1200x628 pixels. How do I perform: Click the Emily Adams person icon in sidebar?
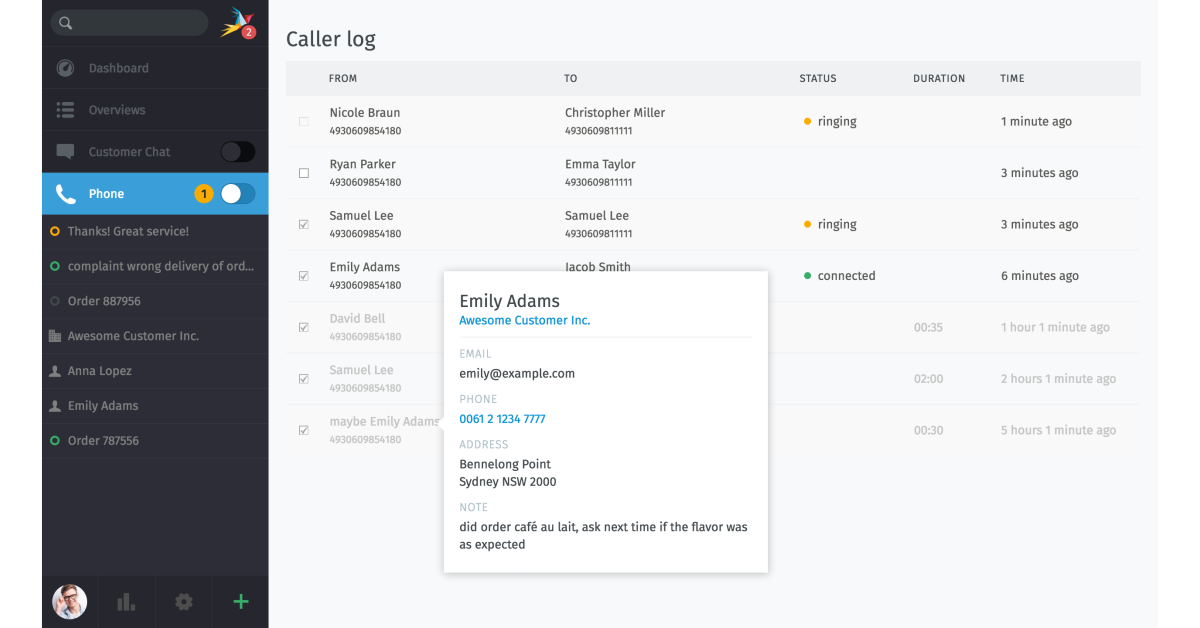pos(54,406)
